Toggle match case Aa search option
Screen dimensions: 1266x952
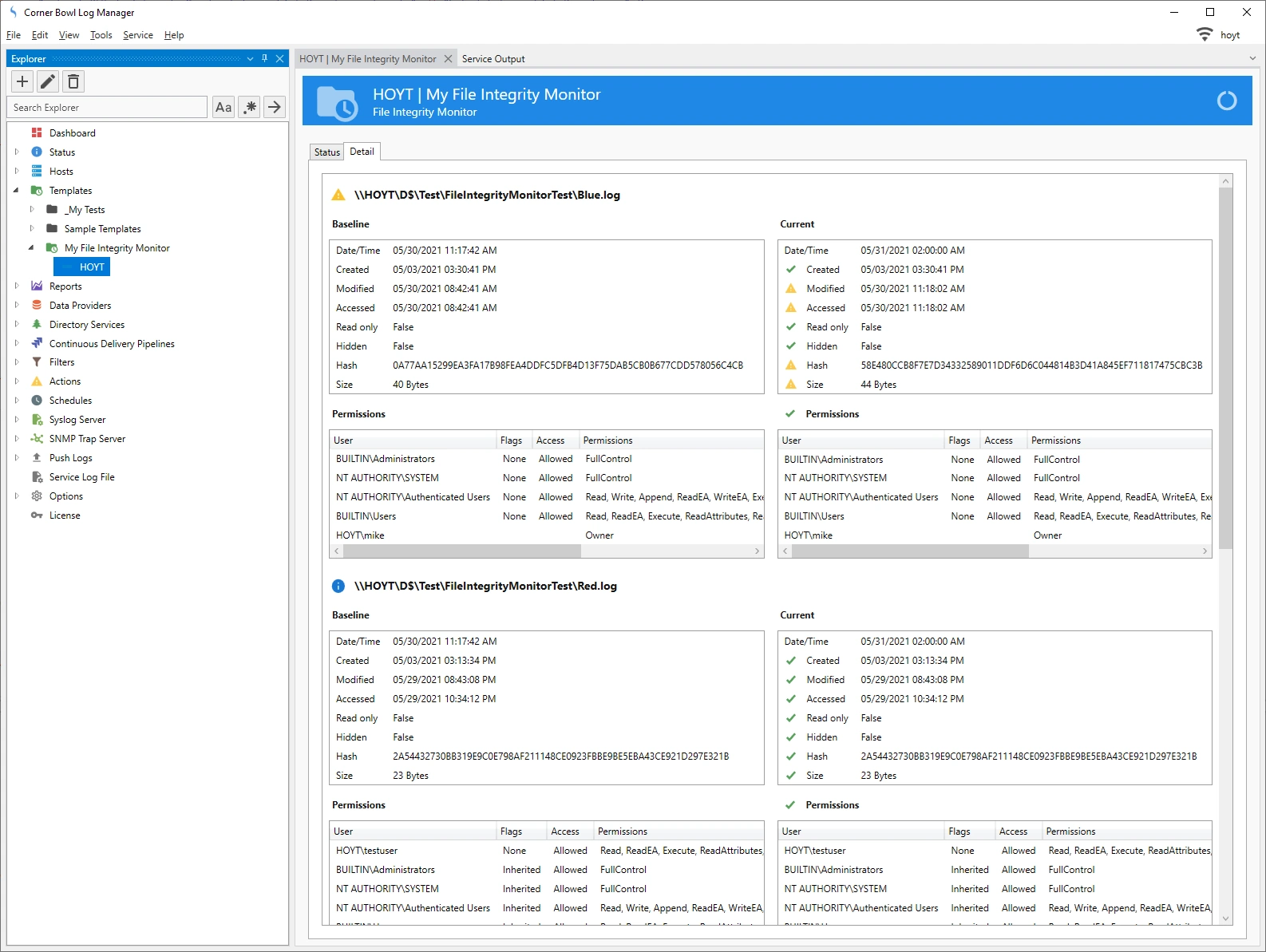tap(224, 107)
